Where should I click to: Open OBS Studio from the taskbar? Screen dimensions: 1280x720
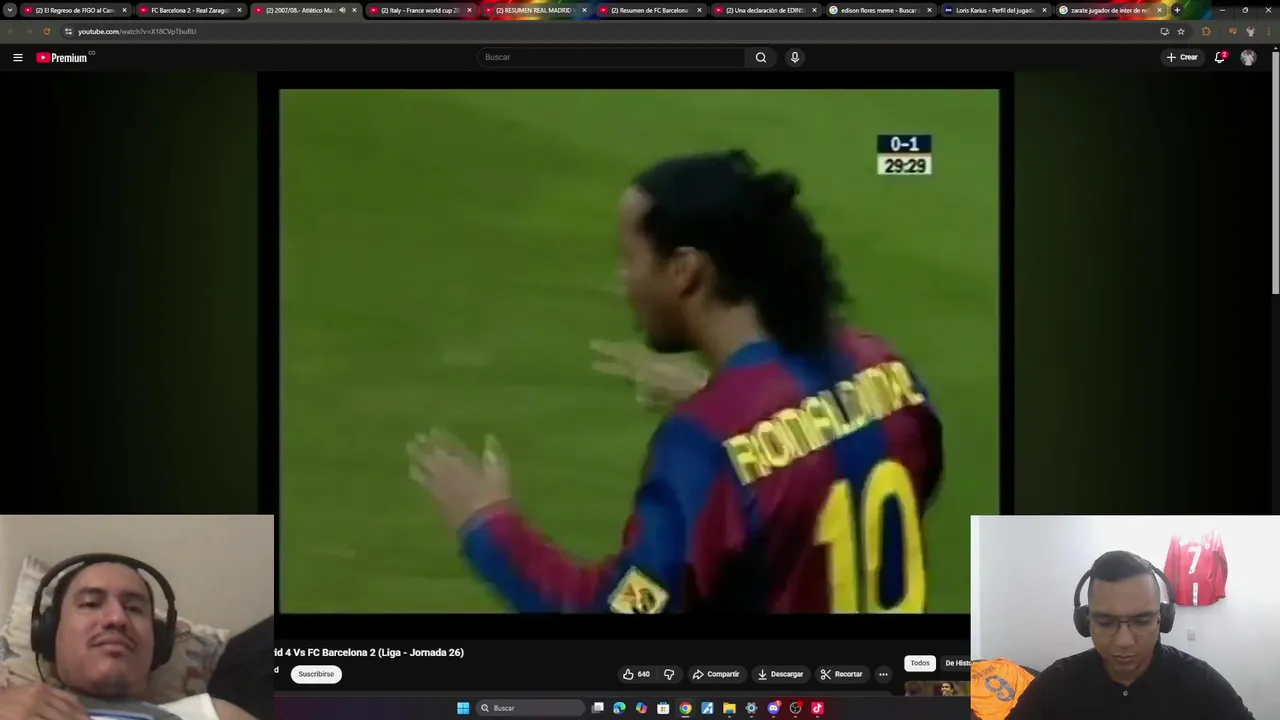(795, 708)
